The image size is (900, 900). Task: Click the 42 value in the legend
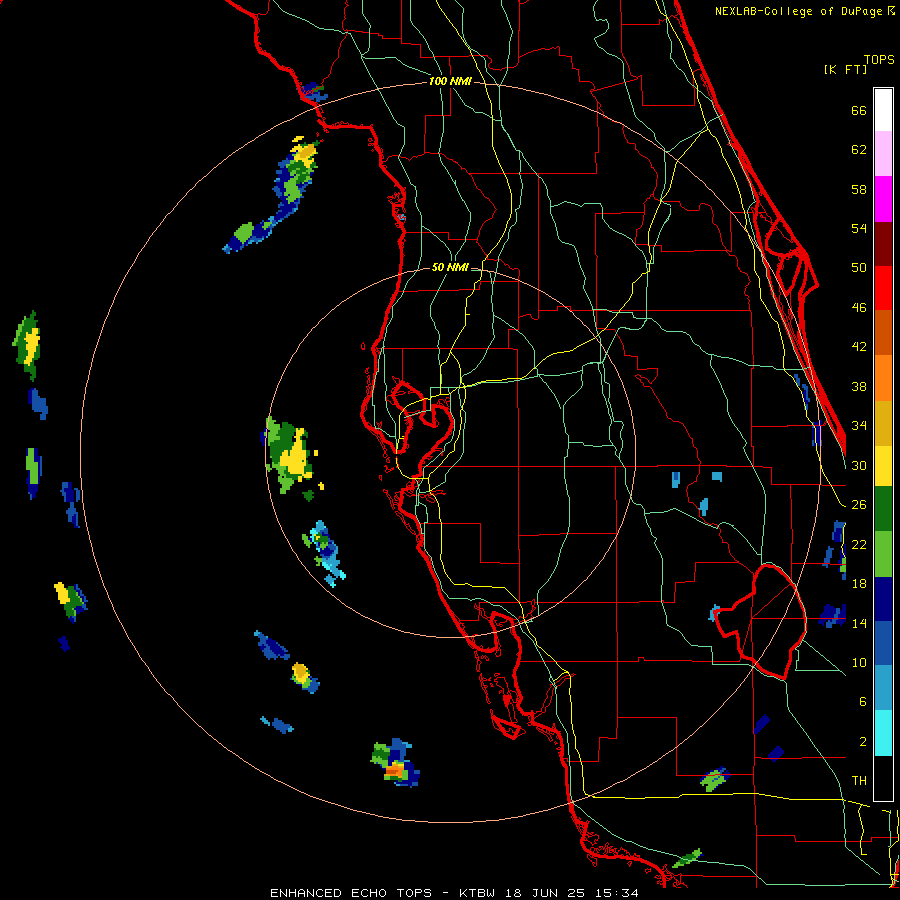[859, 347]
